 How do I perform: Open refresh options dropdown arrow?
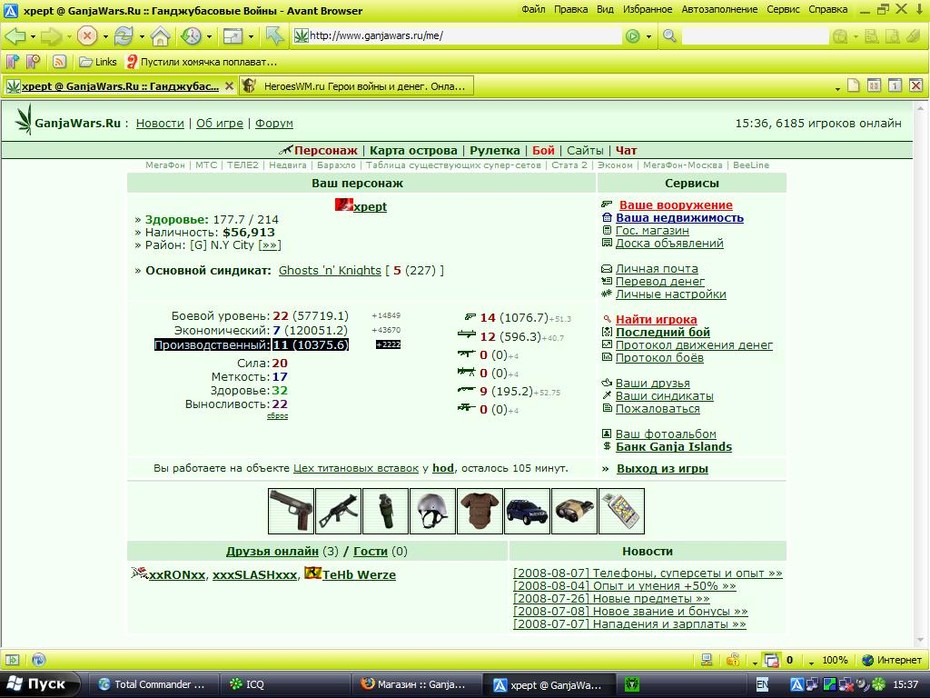point(142,37)
